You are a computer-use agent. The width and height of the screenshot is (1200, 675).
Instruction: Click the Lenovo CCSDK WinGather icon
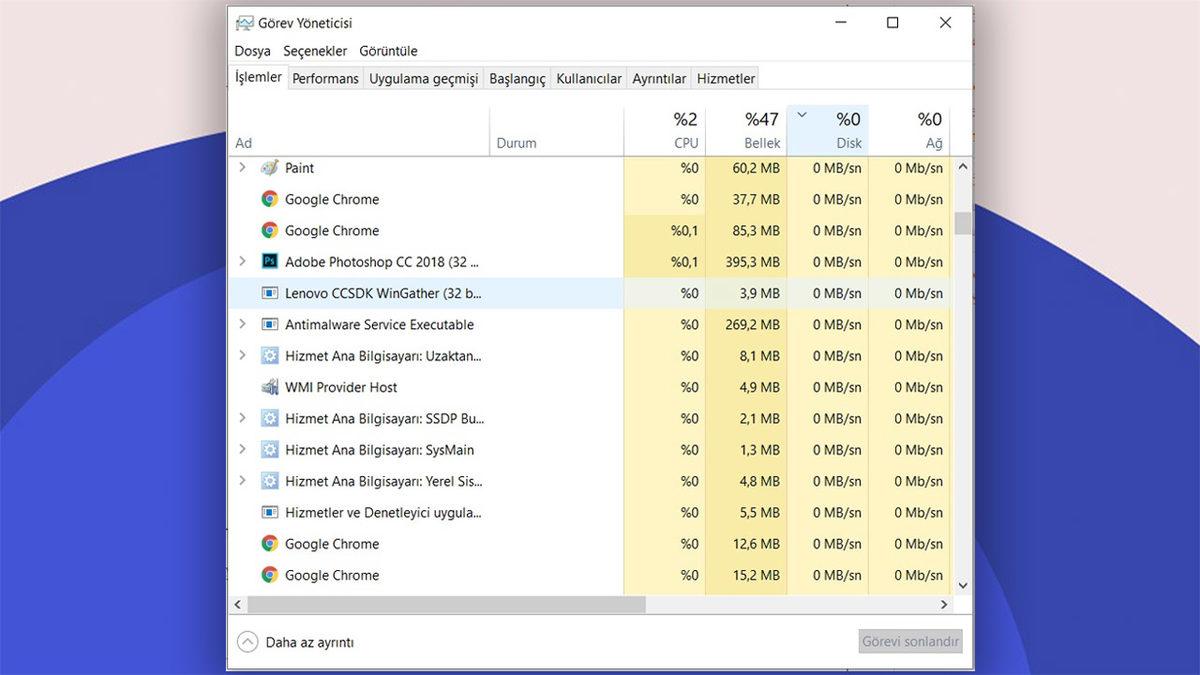[269, 293]
